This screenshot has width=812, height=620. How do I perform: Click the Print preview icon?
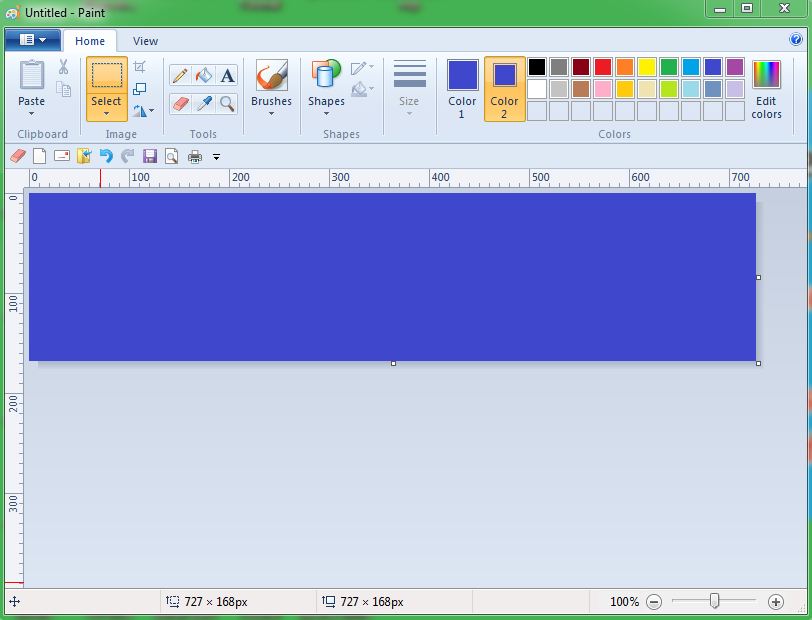pos(171,156)
